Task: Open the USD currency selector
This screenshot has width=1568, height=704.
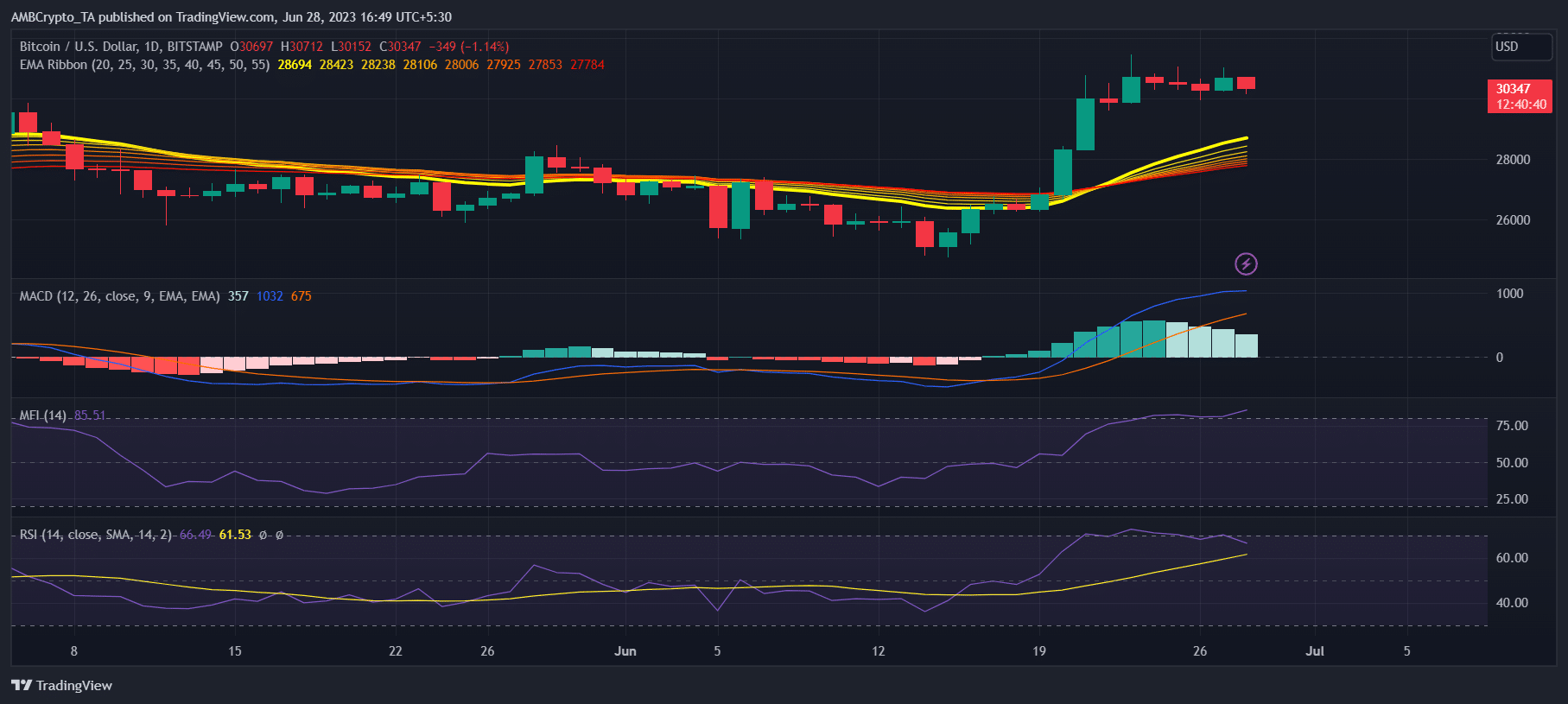Action: click(1522, 47)
